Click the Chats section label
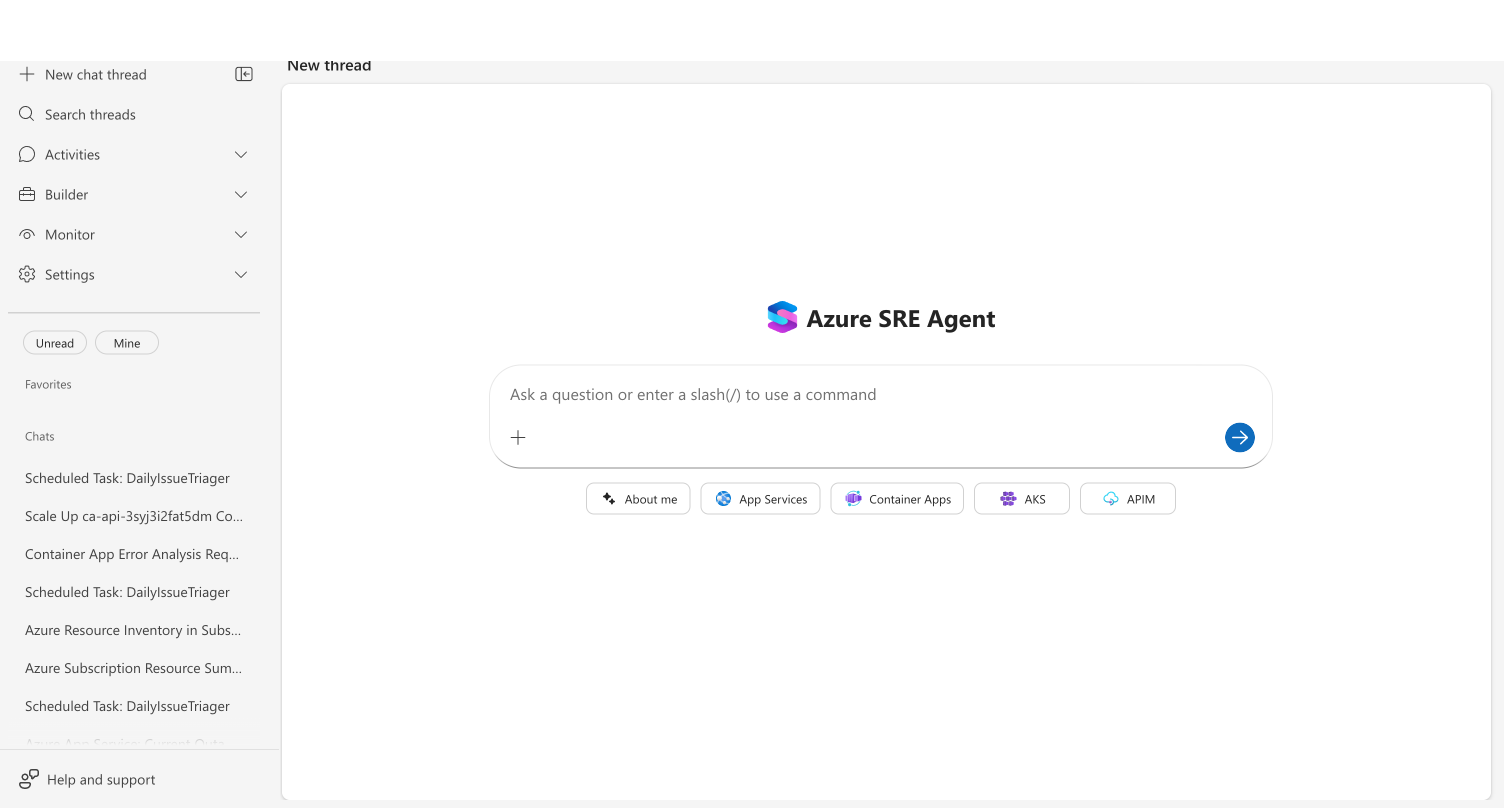Viewport: 1504px width, 808px height. (40, 436)
